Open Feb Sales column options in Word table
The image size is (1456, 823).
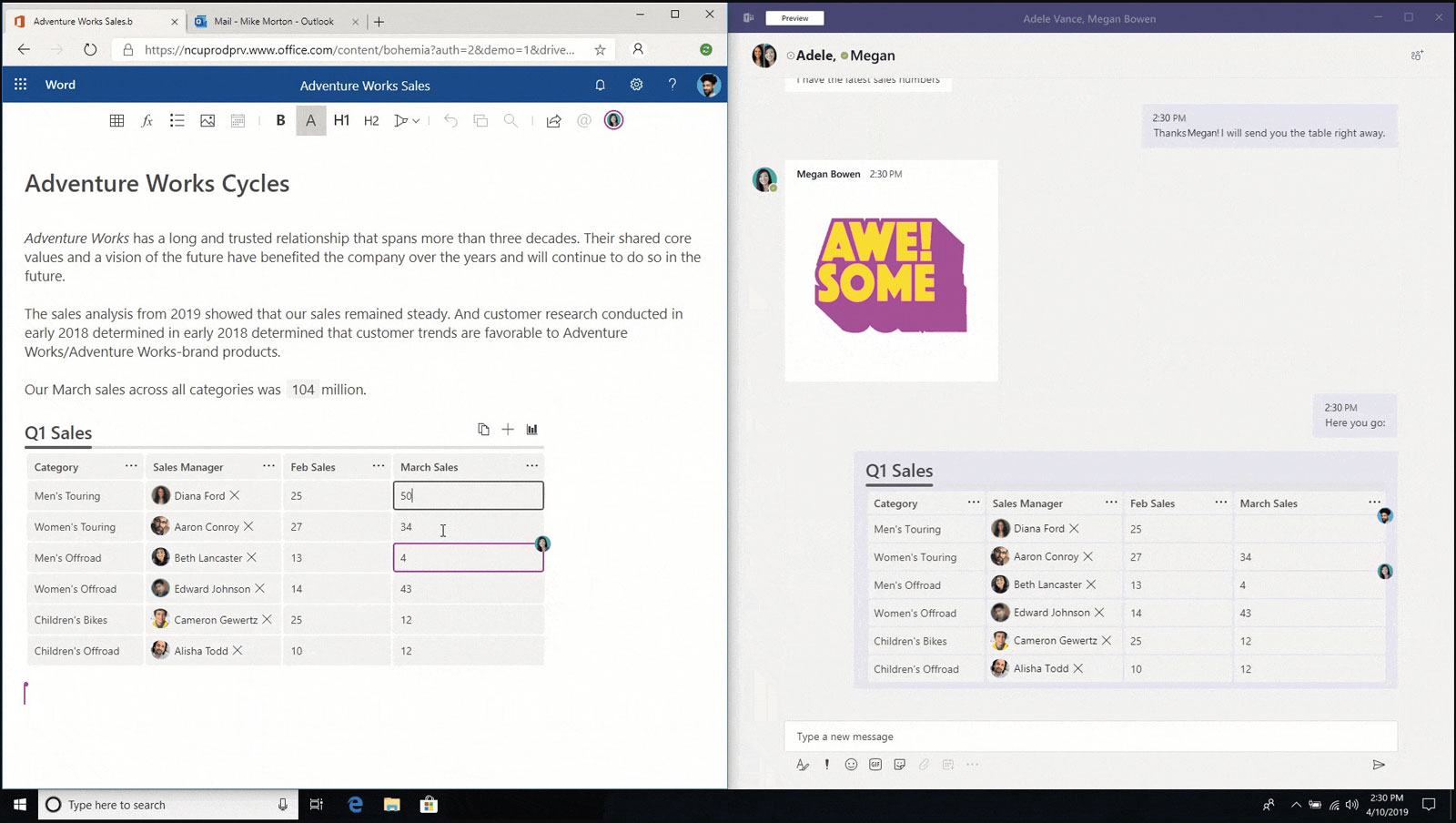(x=378, y=465)
